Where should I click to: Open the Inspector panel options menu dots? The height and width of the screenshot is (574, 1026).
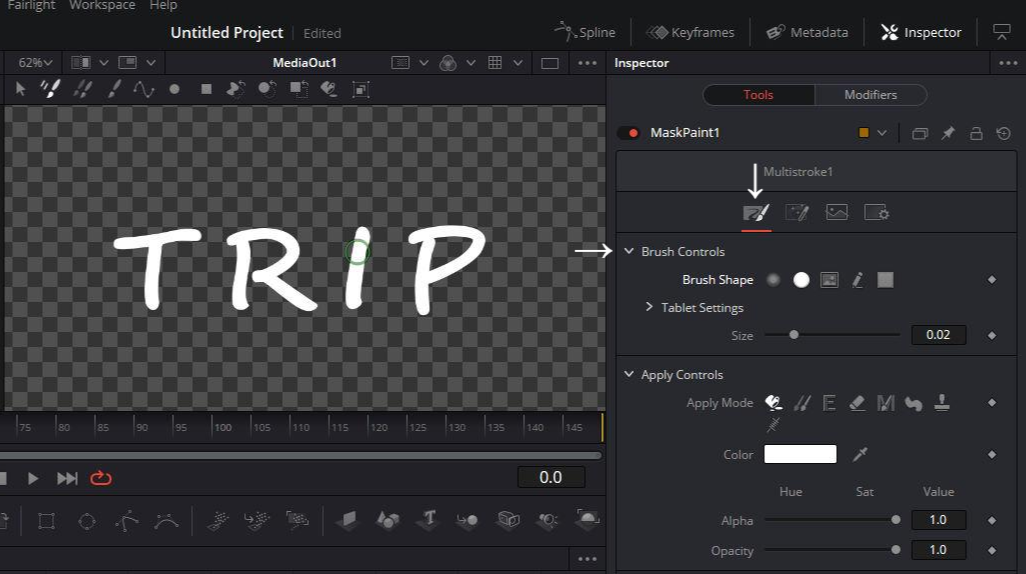coord(1008,63)
